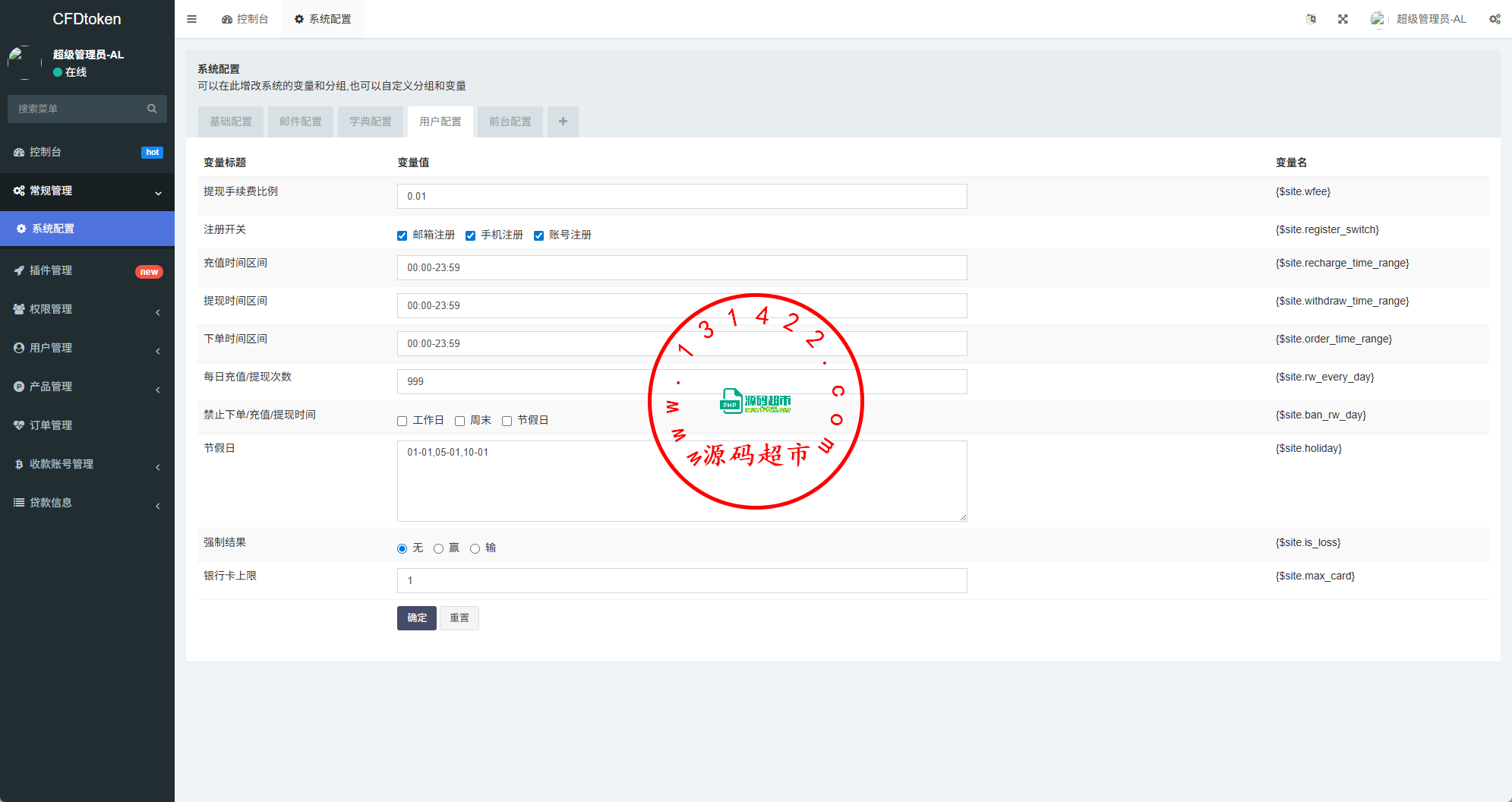Click the hamburger sidebar toggle icon
The height and width of the screenshot is (802, 1512).
coord(191,19)
